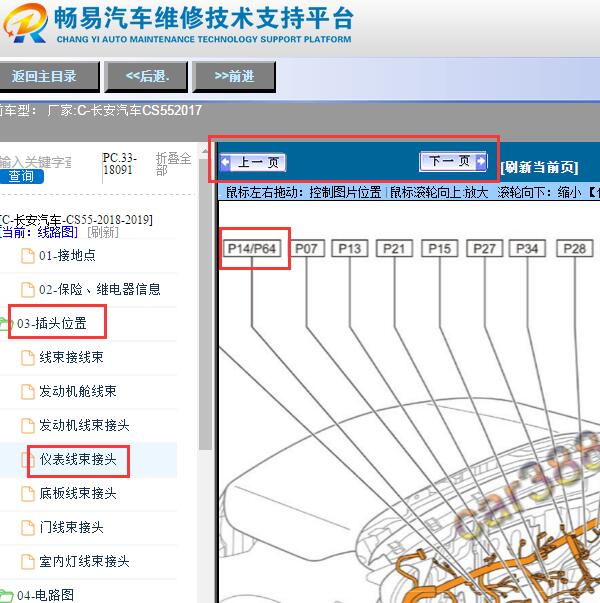The image size is (600, 603).
Task: Click the PC.33-18091 label
Action: (x=119, y=163)
